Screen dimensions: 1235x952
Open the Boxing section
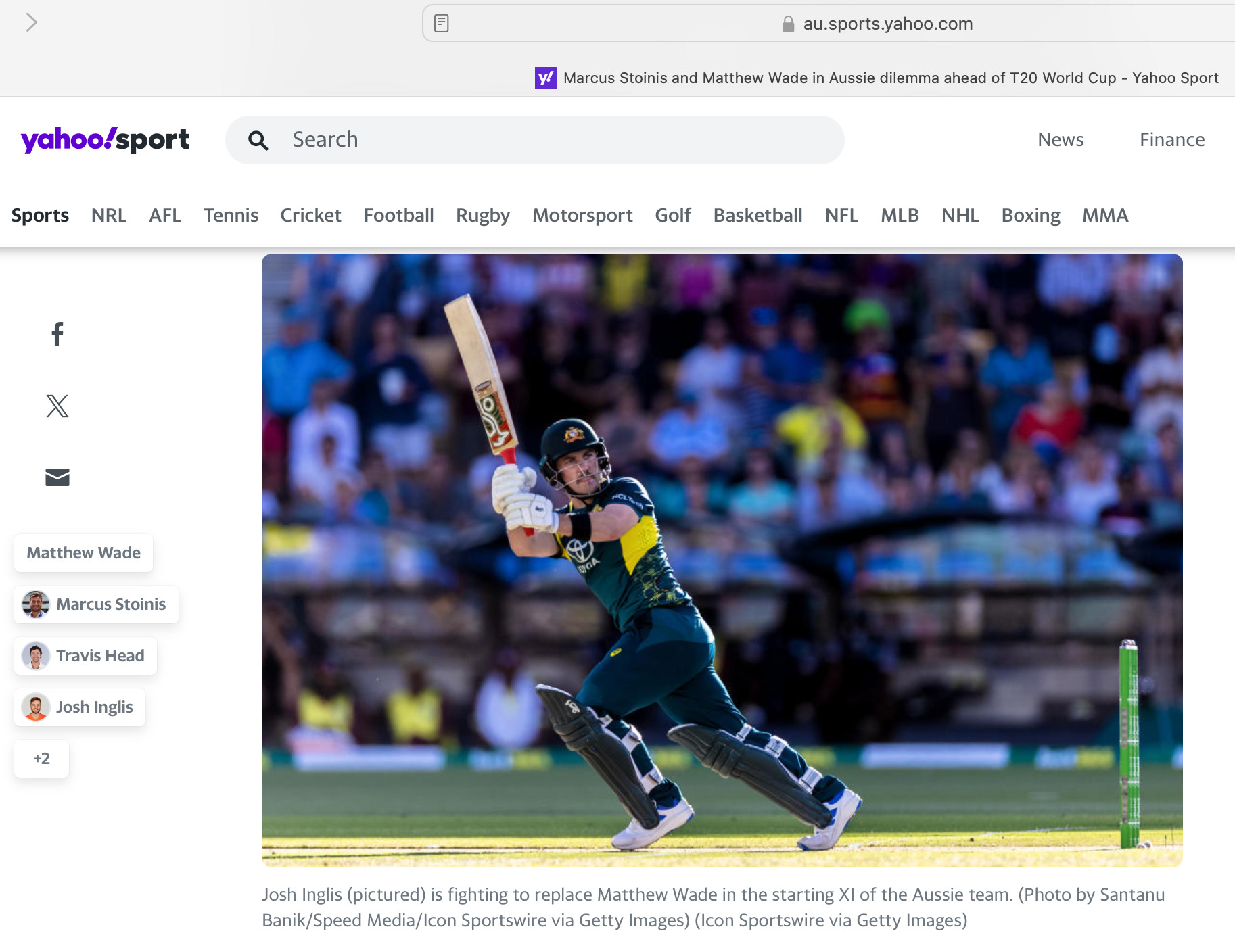coord(1031,216)
